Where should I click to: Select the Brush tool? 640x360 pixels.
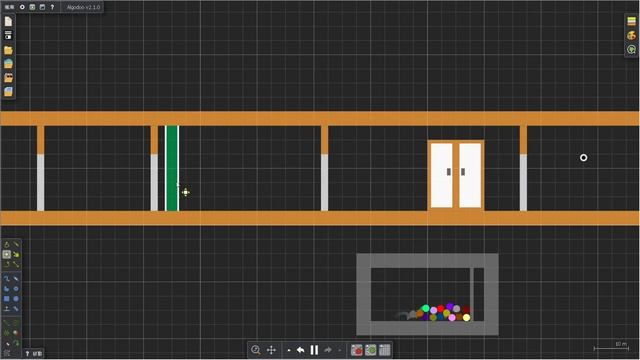pos(7,279)
